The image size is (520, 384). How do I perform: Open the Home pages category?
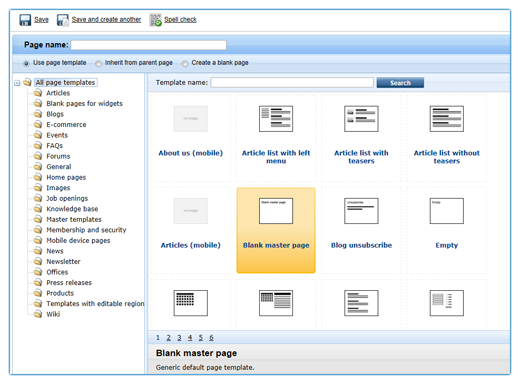66,177
